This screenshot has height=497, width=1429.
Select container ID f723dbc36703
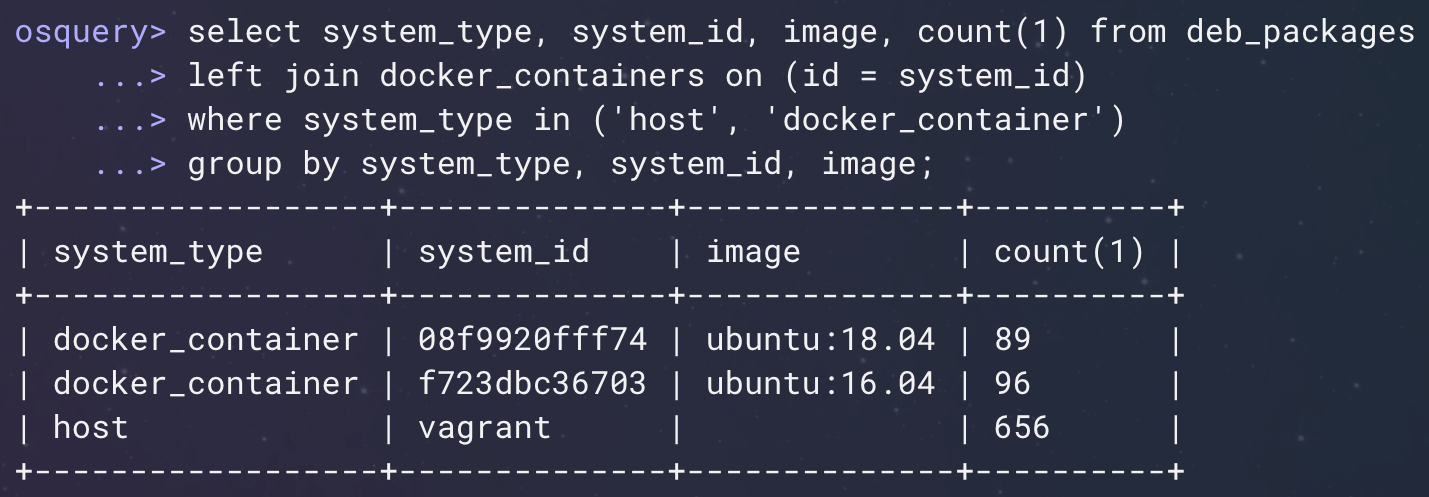(532, 384)
